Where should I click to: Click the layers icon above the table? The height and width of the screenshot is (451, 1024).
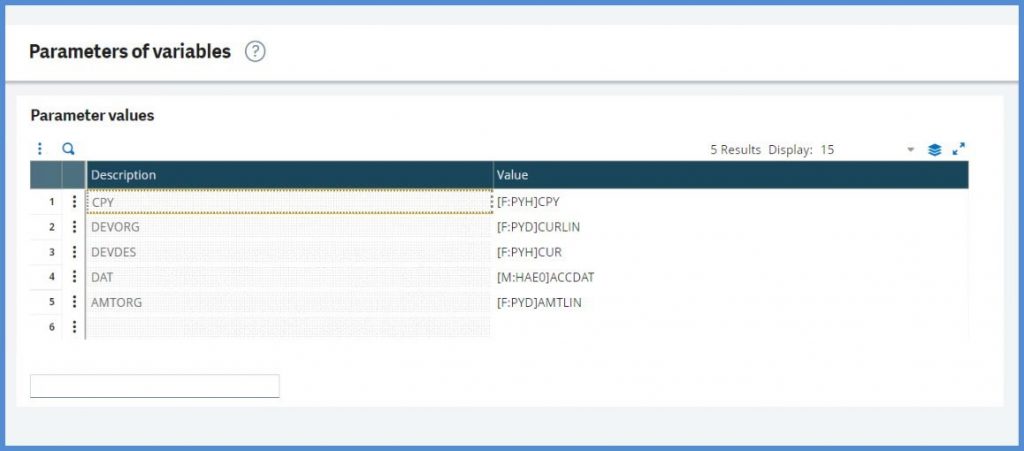click(934, 150)
